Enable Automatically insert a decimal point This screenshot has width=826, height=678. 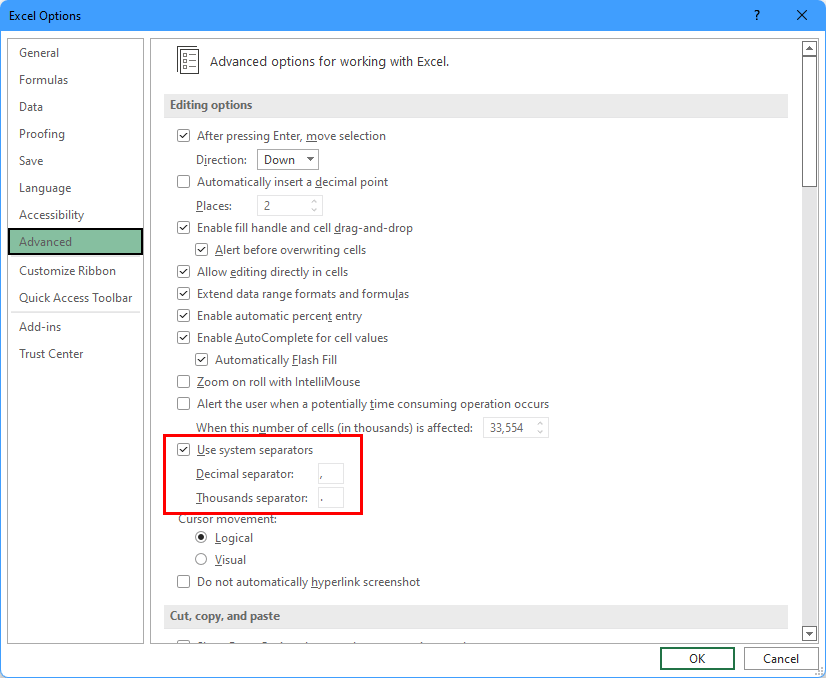(183, 182)
